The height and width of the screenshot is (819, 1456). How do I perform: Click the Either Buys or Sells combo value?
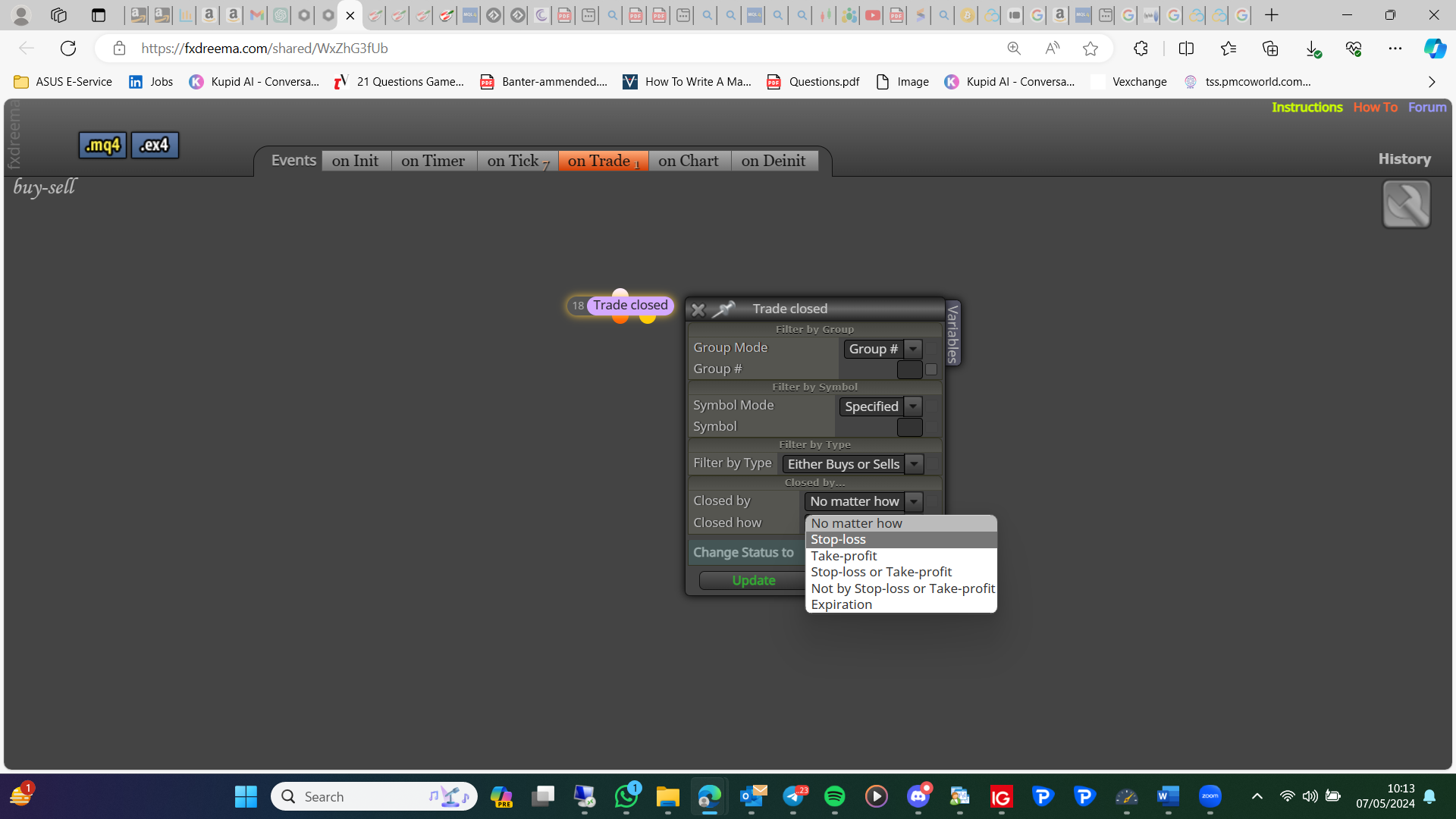(843, 464)
